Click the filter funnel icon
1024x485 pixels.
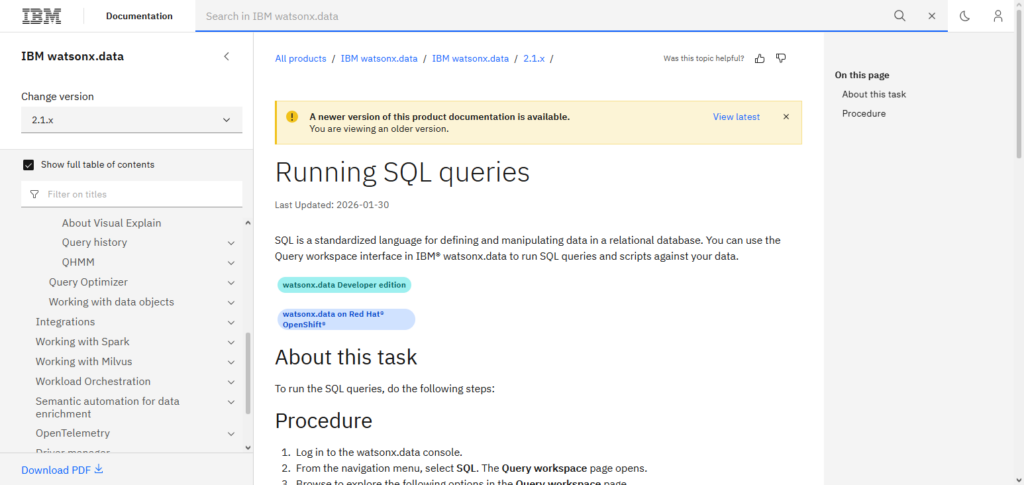[35, 195]
